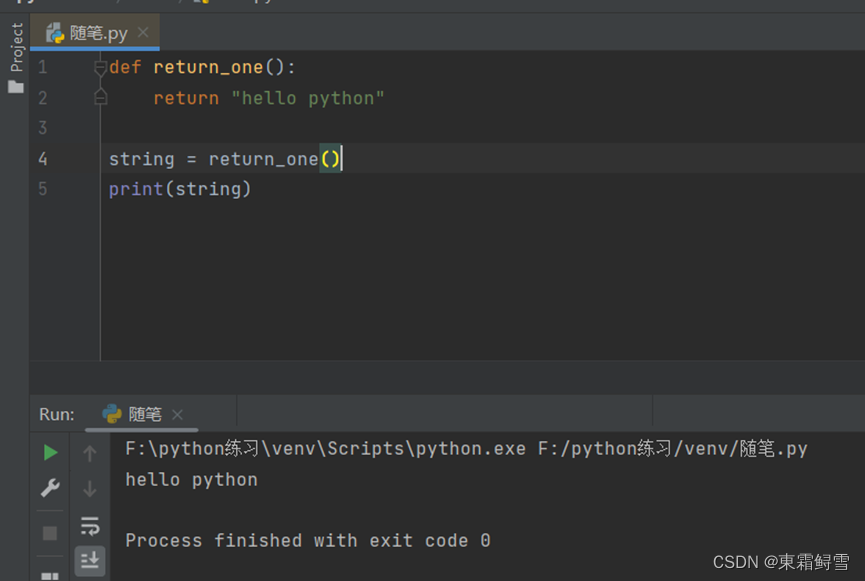Select the 随笔 run tab

(133, 414)
